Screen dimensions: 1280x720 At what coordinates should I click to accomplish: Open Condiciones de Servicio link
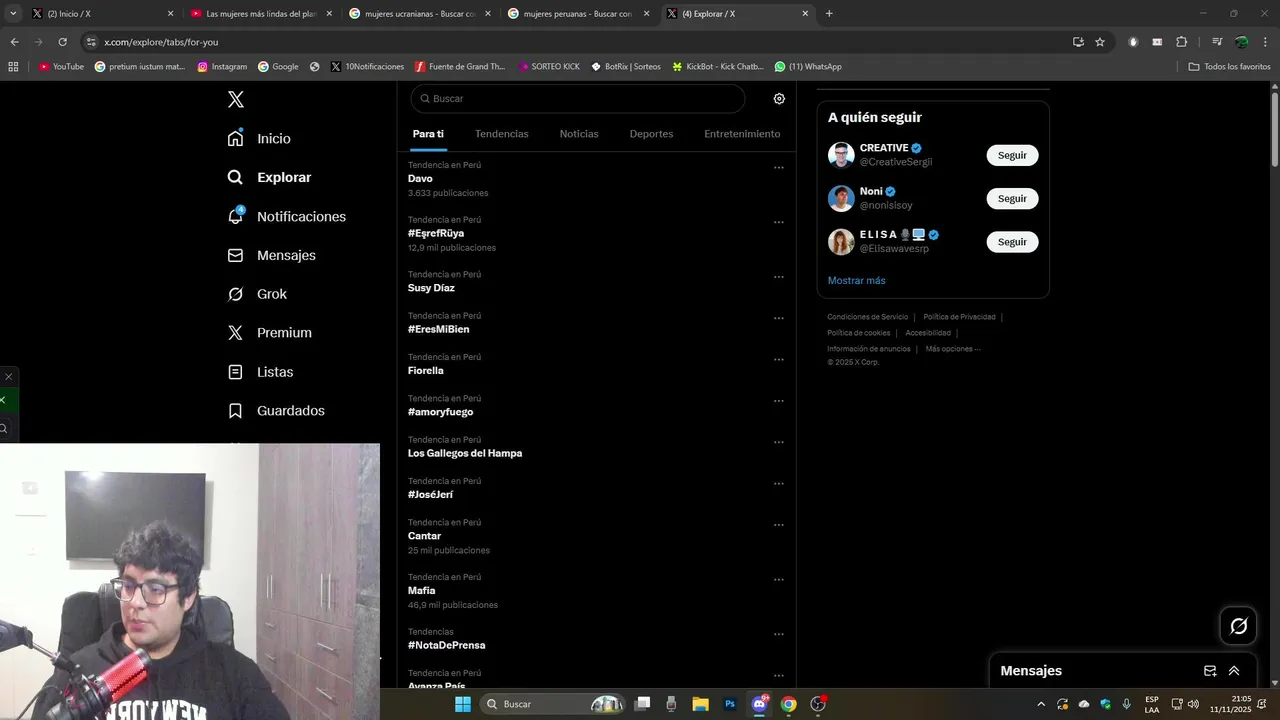(867, 317)
